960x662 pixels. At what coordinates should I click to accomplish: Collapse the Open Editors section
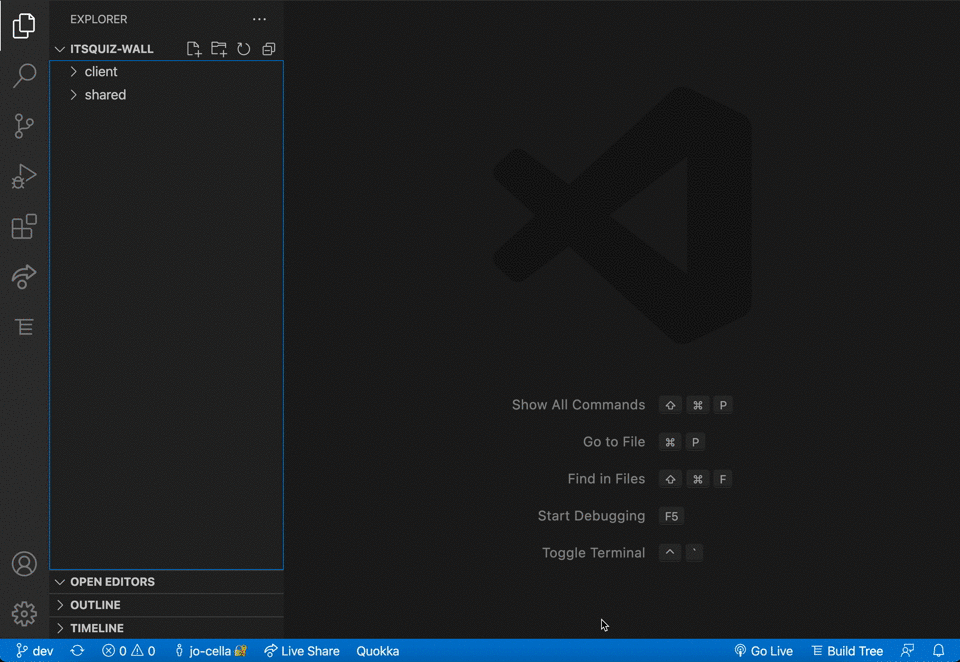pyautogui.click(x=59, y=582)
